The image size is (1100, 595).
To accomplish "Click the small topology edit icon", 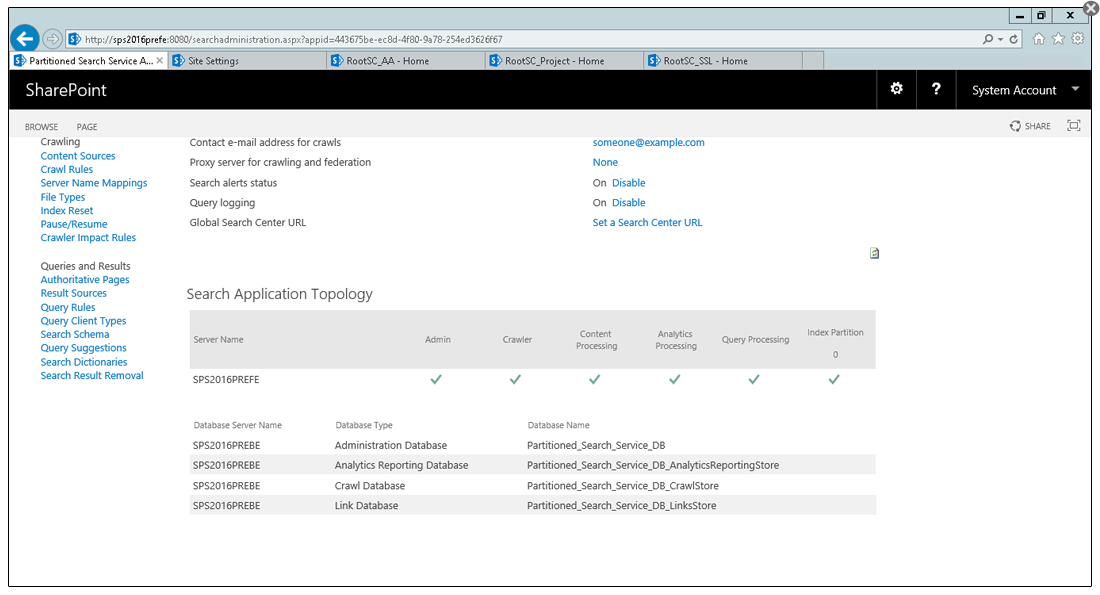I will (874, 253).
